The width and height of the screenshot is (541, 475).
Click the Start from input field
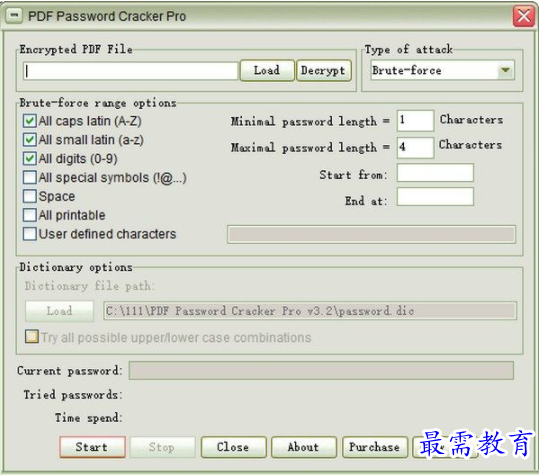(435, 173)
